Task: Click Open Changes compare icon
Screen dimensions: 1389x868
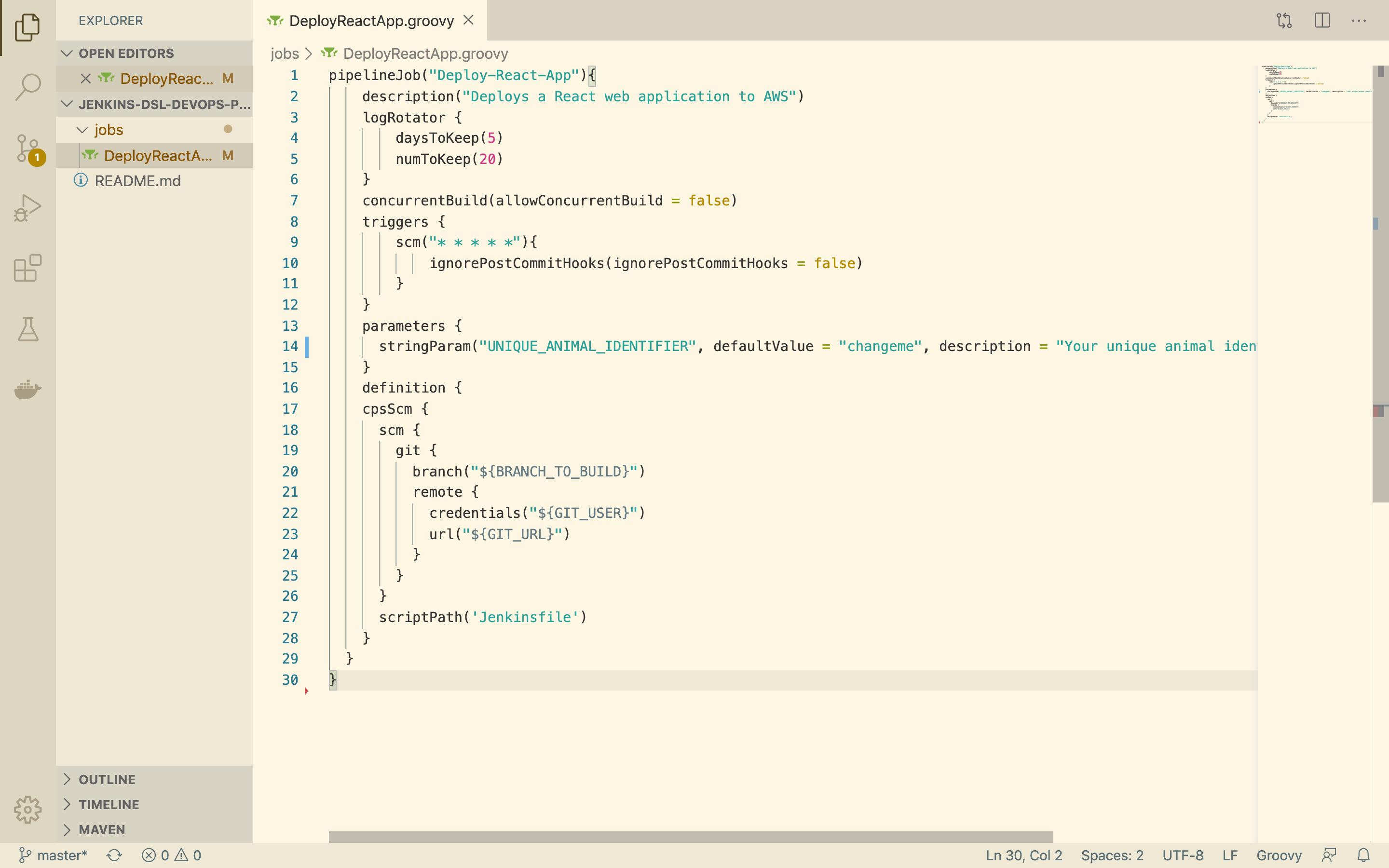Action: pyautogui.click(x=1284, y=21)
